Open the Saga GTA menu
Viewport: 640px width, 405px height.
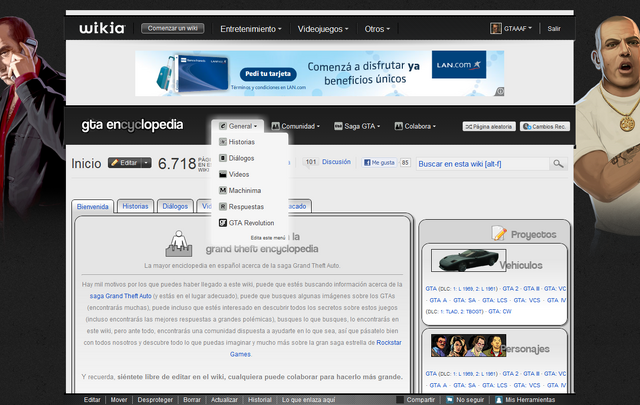click(x=357, y=126)
